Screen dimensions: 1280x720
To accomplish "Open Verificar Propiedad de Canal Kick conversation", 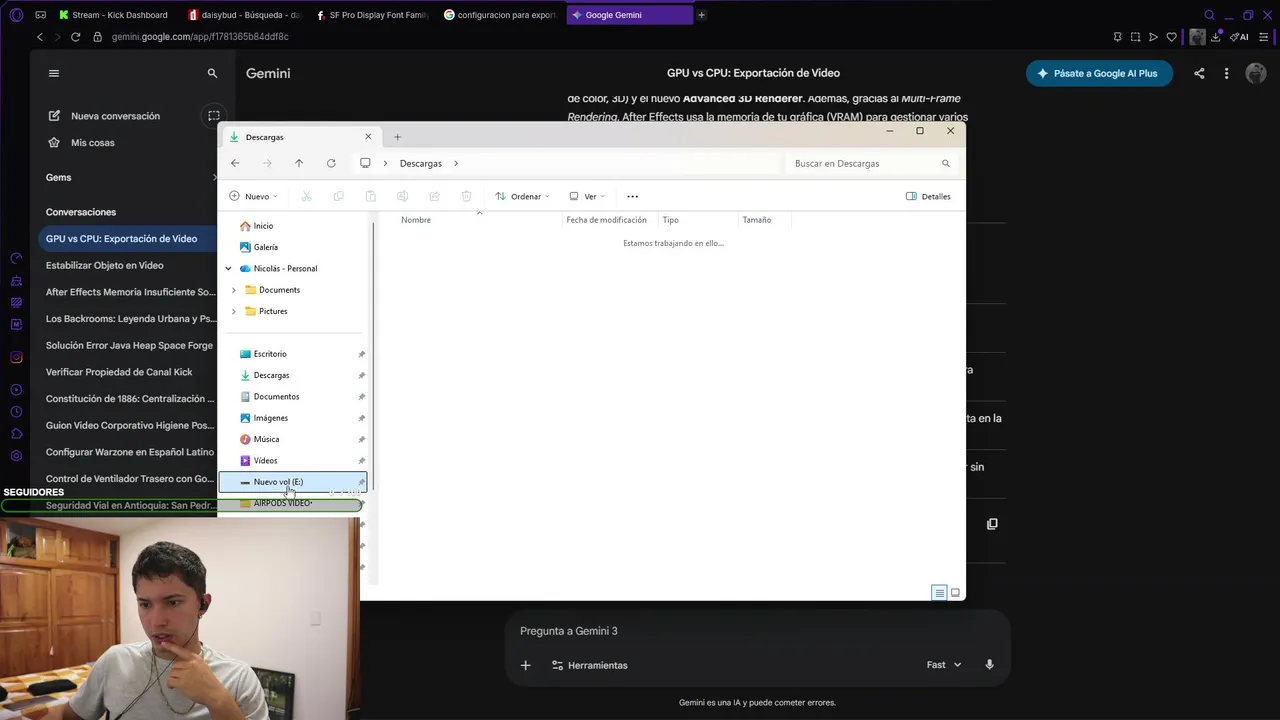I will coord(119,372).
